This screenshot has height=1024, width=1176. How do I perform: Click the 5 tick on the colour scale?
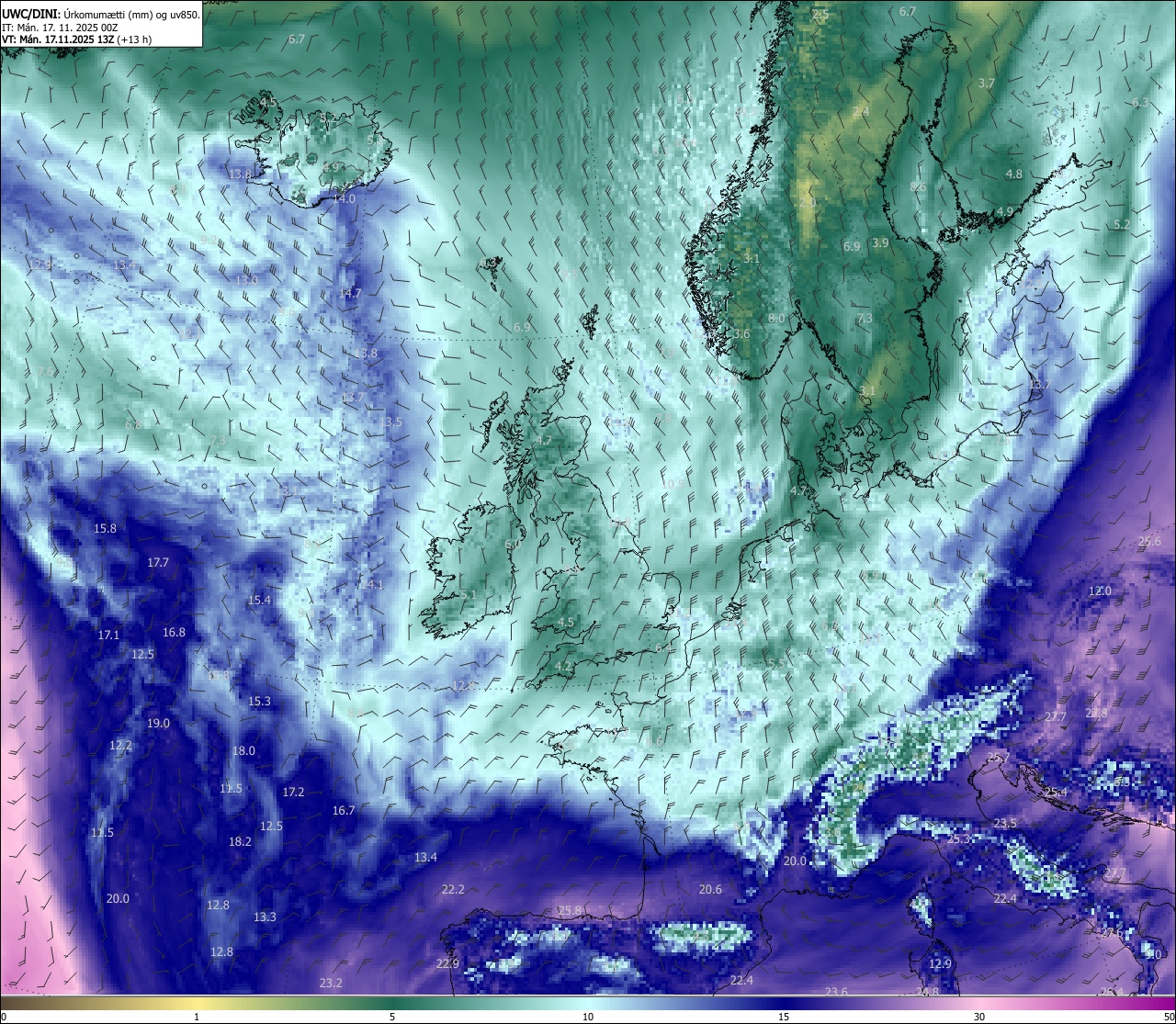pyautogui.click(x=392, y=1016)
